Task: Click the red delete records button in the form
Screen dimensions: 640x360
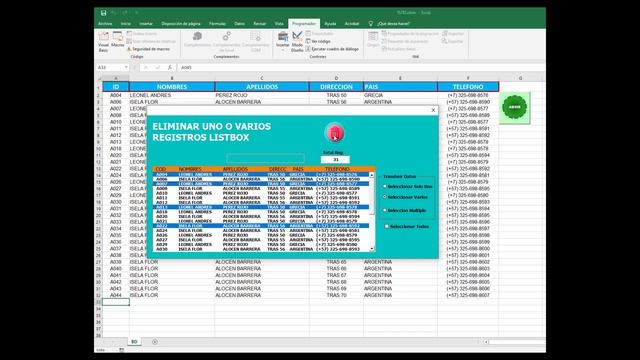Action: click(x=335, y=133)
